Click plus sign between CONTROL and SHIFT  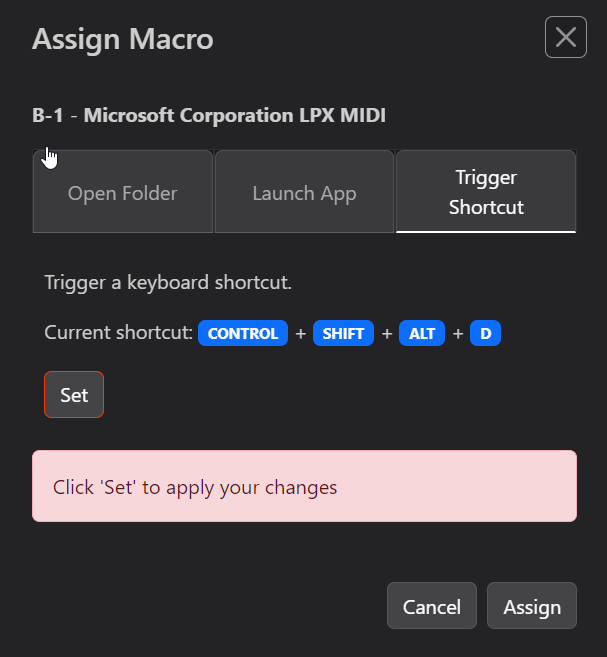(x=300, y=334)
